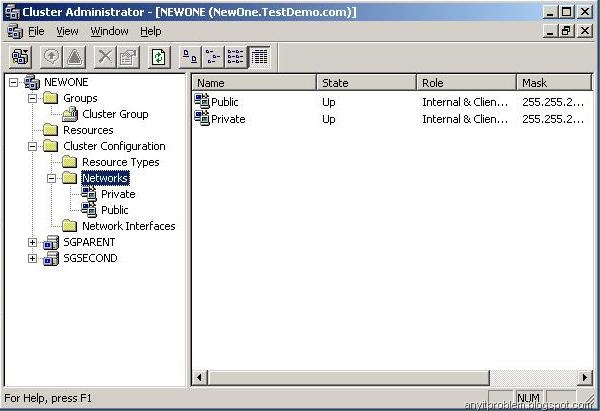This screenshot has width=600, height=411.
Task: Expand the SGPARENT node
Action: coord(33,242)
